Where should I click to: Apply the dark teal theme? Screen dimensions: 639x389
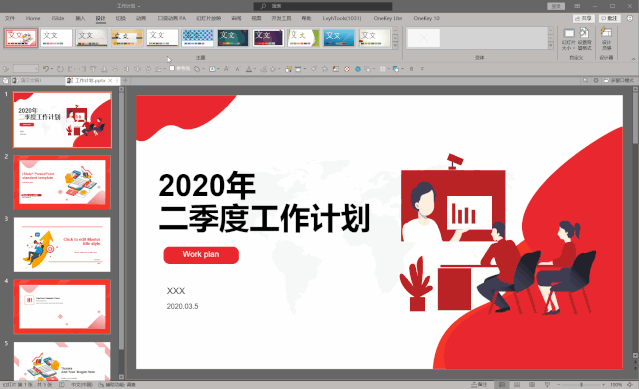(x=233, y=37)
